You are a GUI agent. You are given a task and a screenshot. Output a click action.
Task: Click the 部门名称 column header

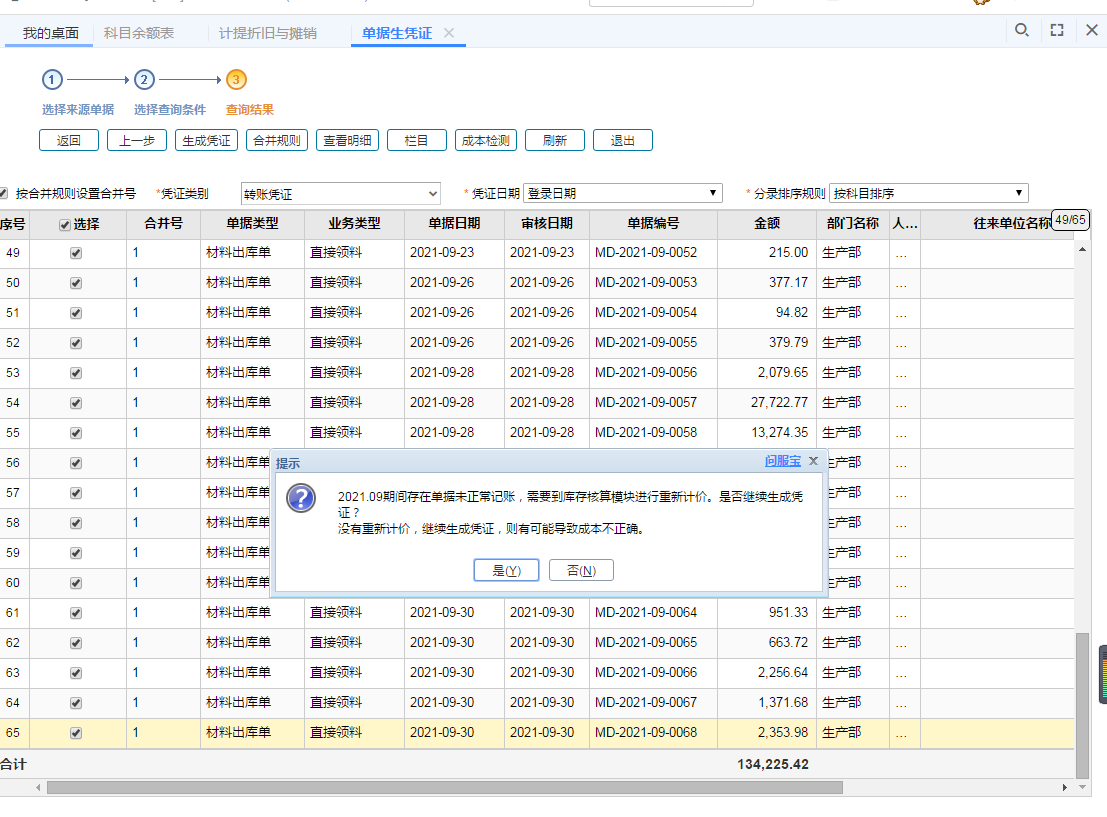click(853, 224)
